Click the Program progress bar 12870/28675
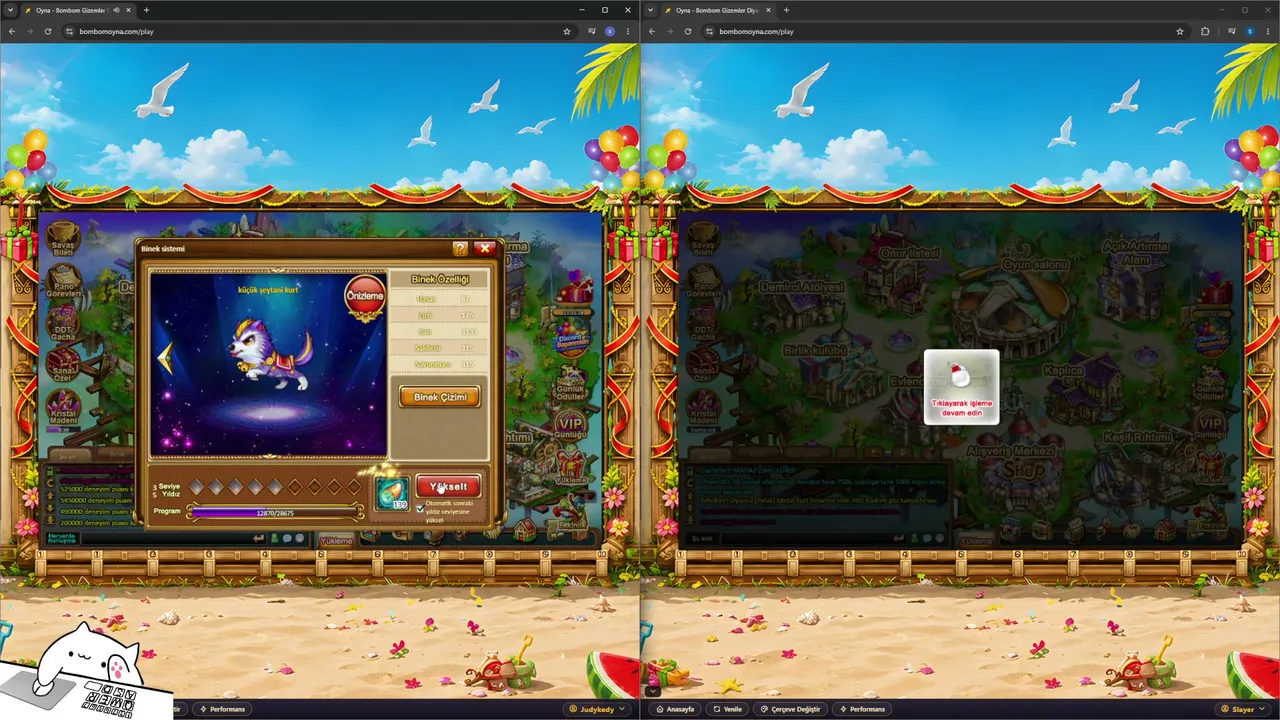 [275, 512]
